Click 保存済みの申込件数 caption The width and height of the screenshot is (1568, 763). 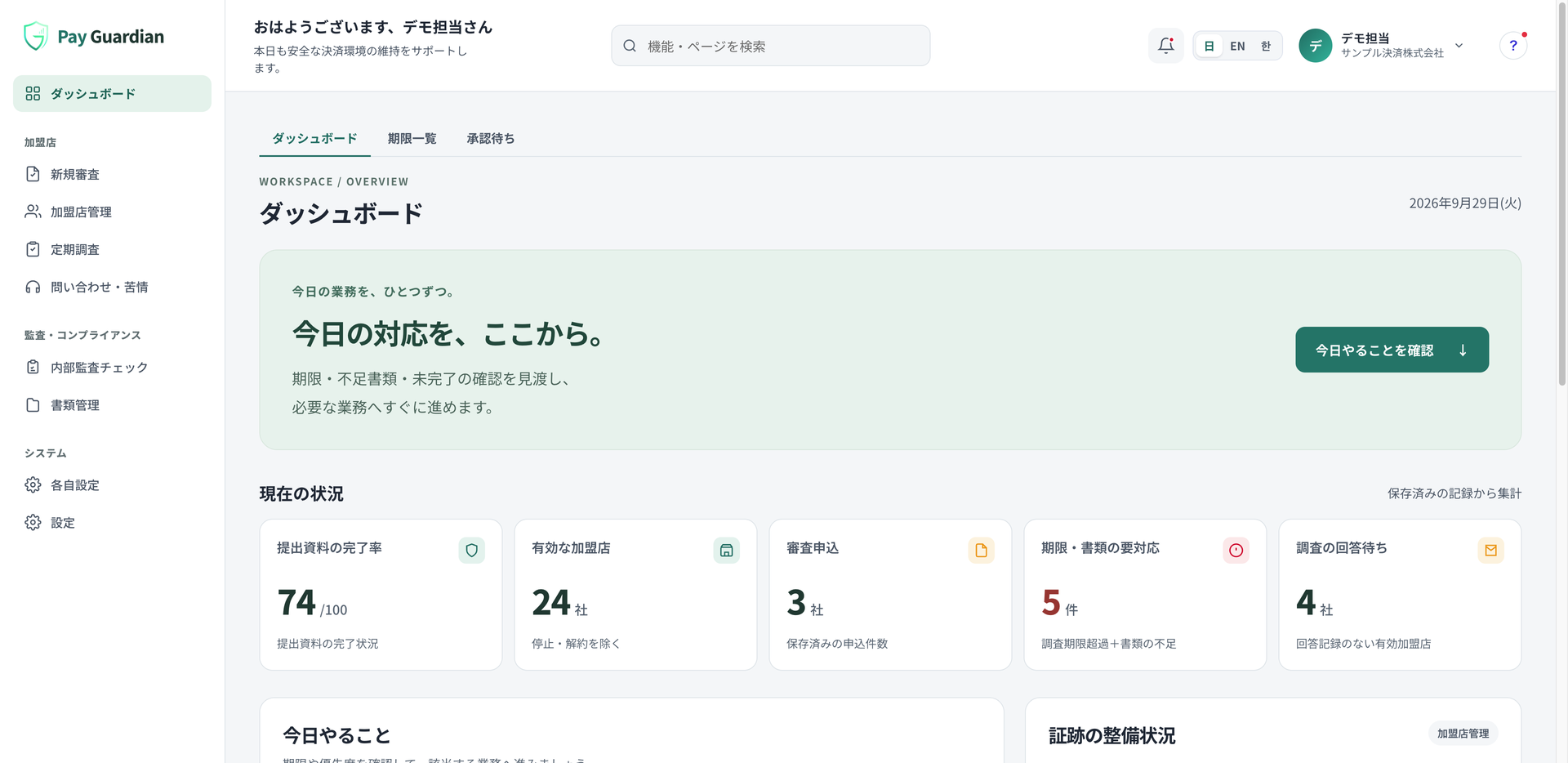click(837, 644)
